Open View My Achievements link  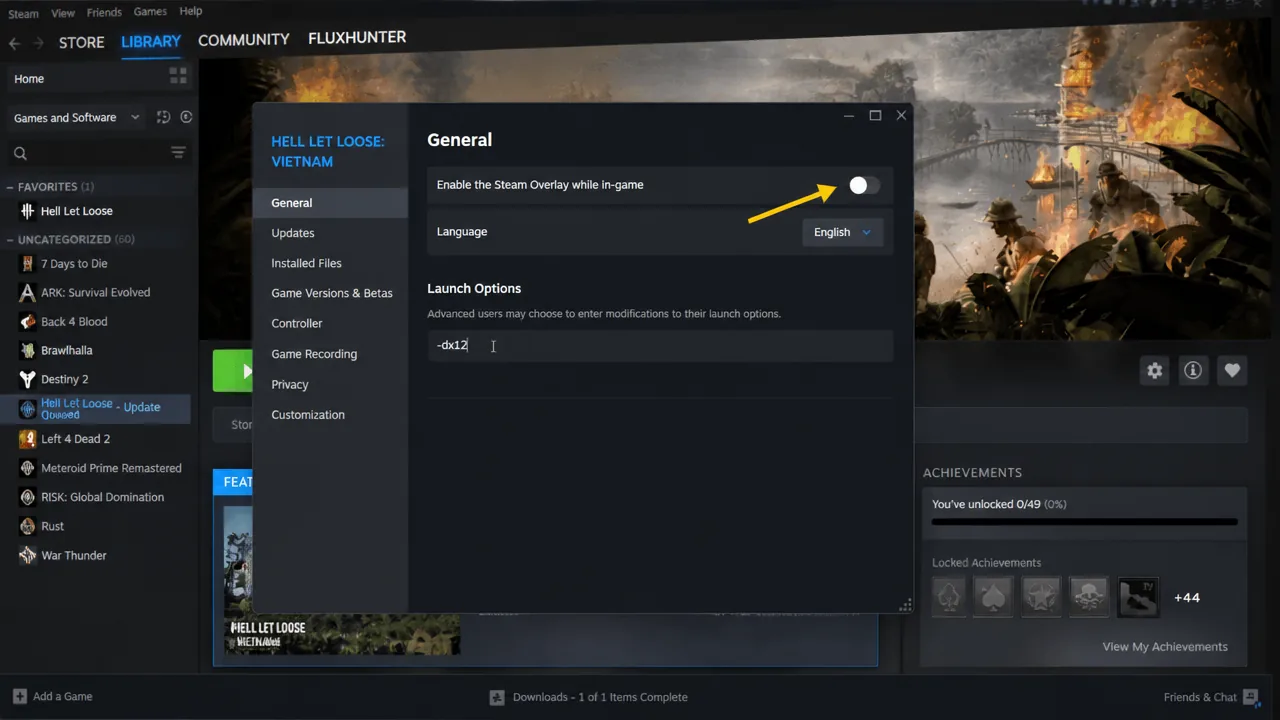[1165, 647]
